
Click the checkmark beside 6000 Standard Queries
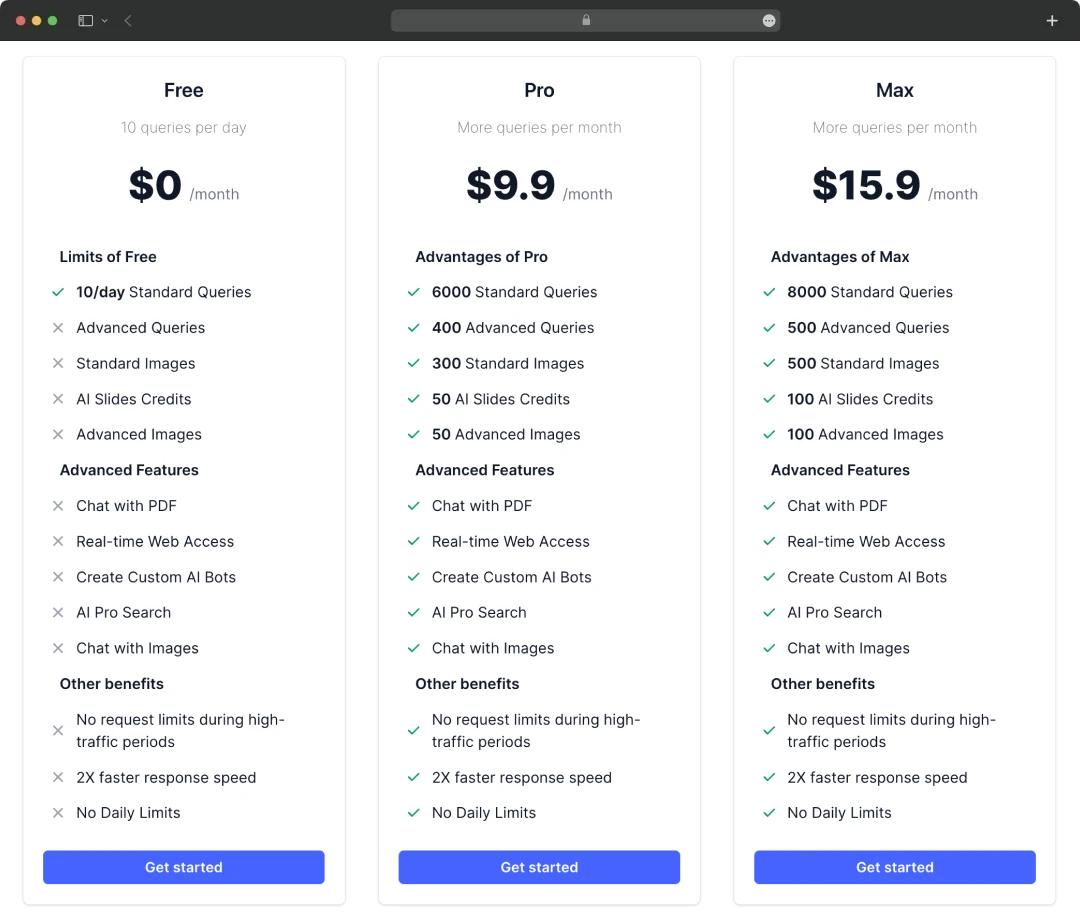pyautogui.click(x=414, y=292)
